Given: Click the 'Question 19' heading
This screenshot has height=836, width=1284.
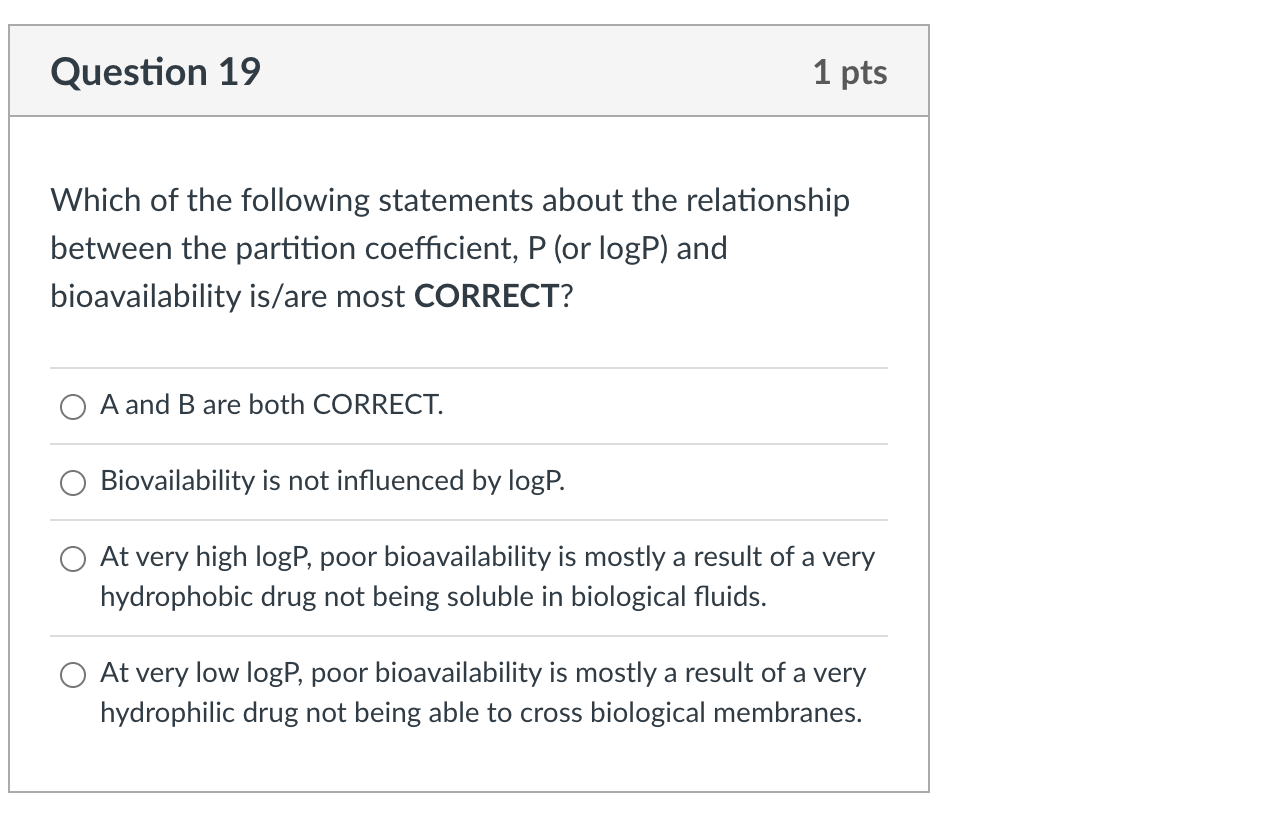Looking at the screenshot, I should click(155, 71).
